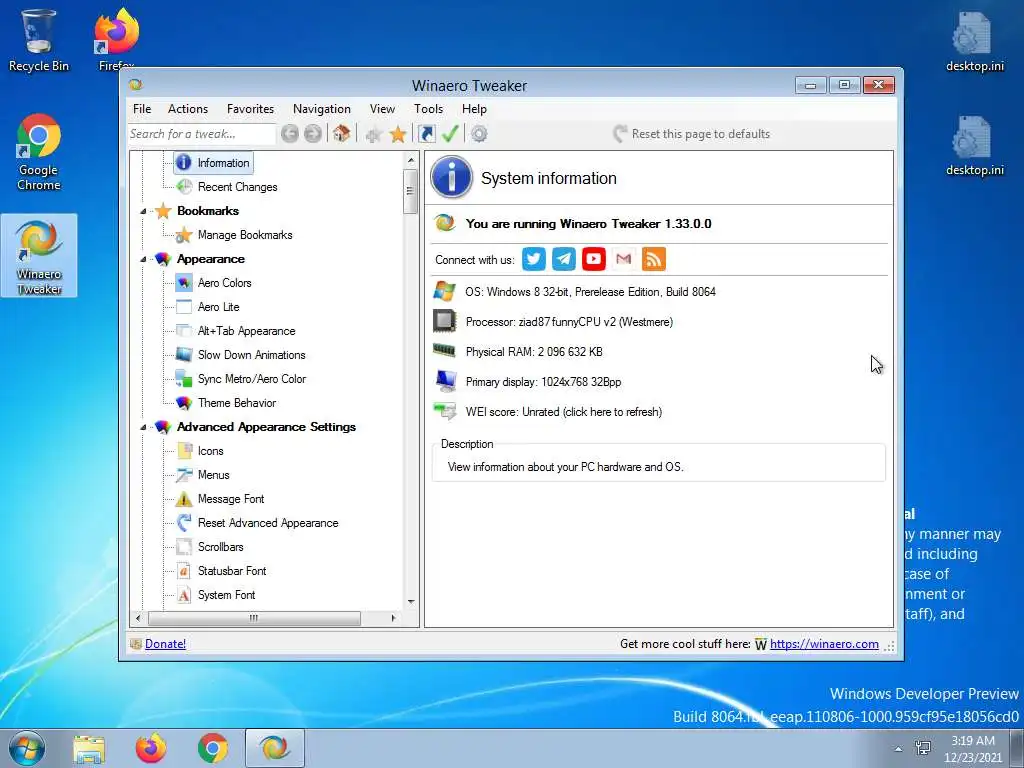The image size is (1024, 768).
Task: Click the Back navigation arrow in toolbar
Action: point(290,134)
